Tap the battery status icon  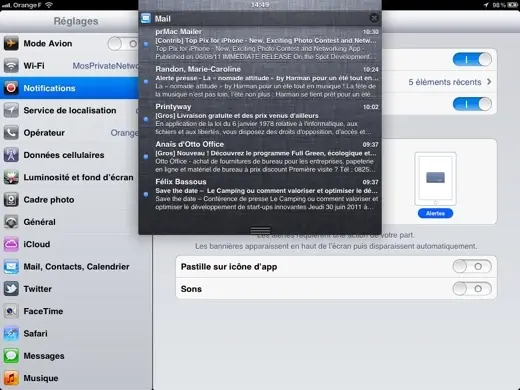512,5
